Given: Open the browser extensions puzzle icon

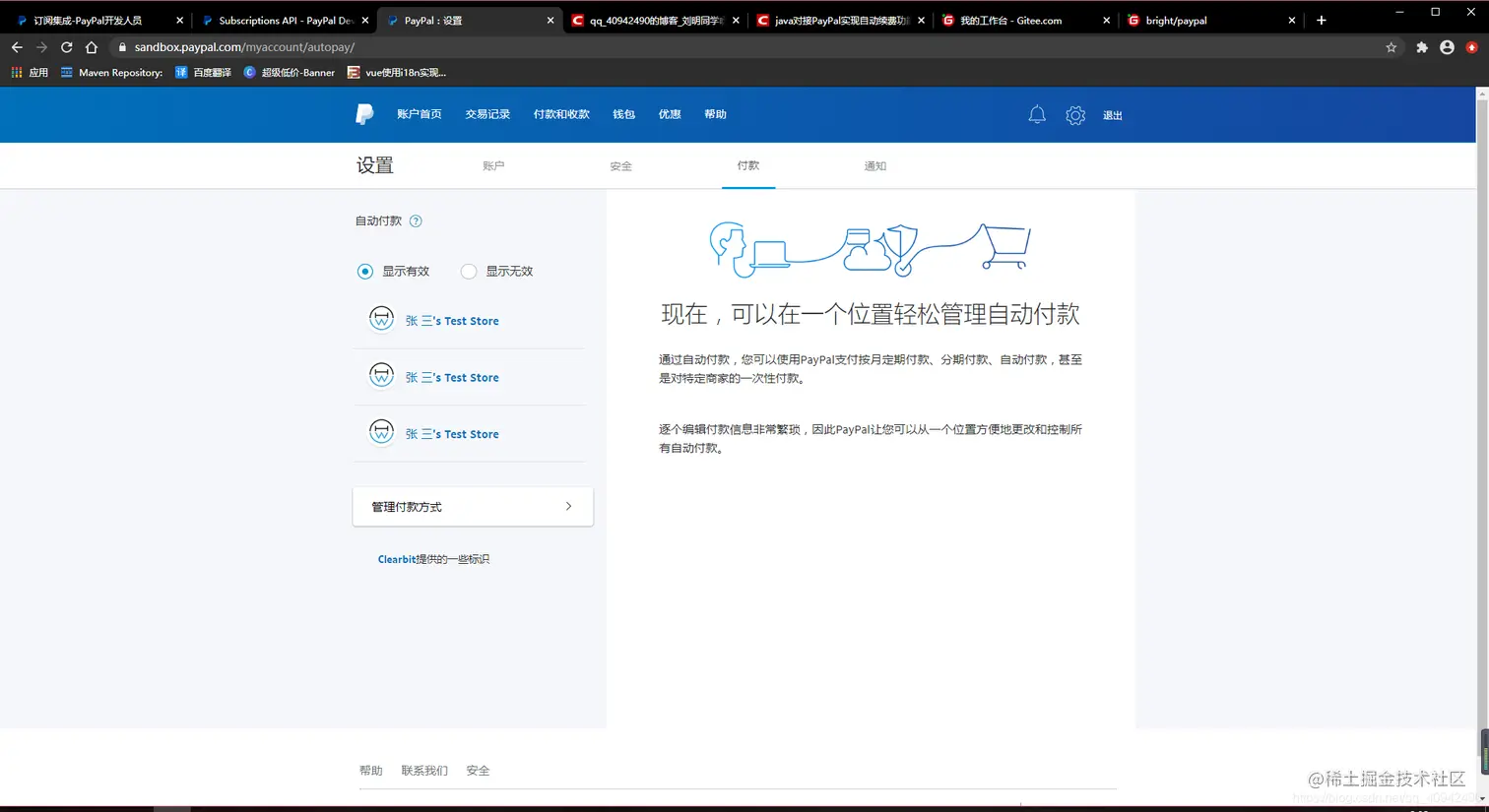Looking at the screenshot, I should point(1422,47).
